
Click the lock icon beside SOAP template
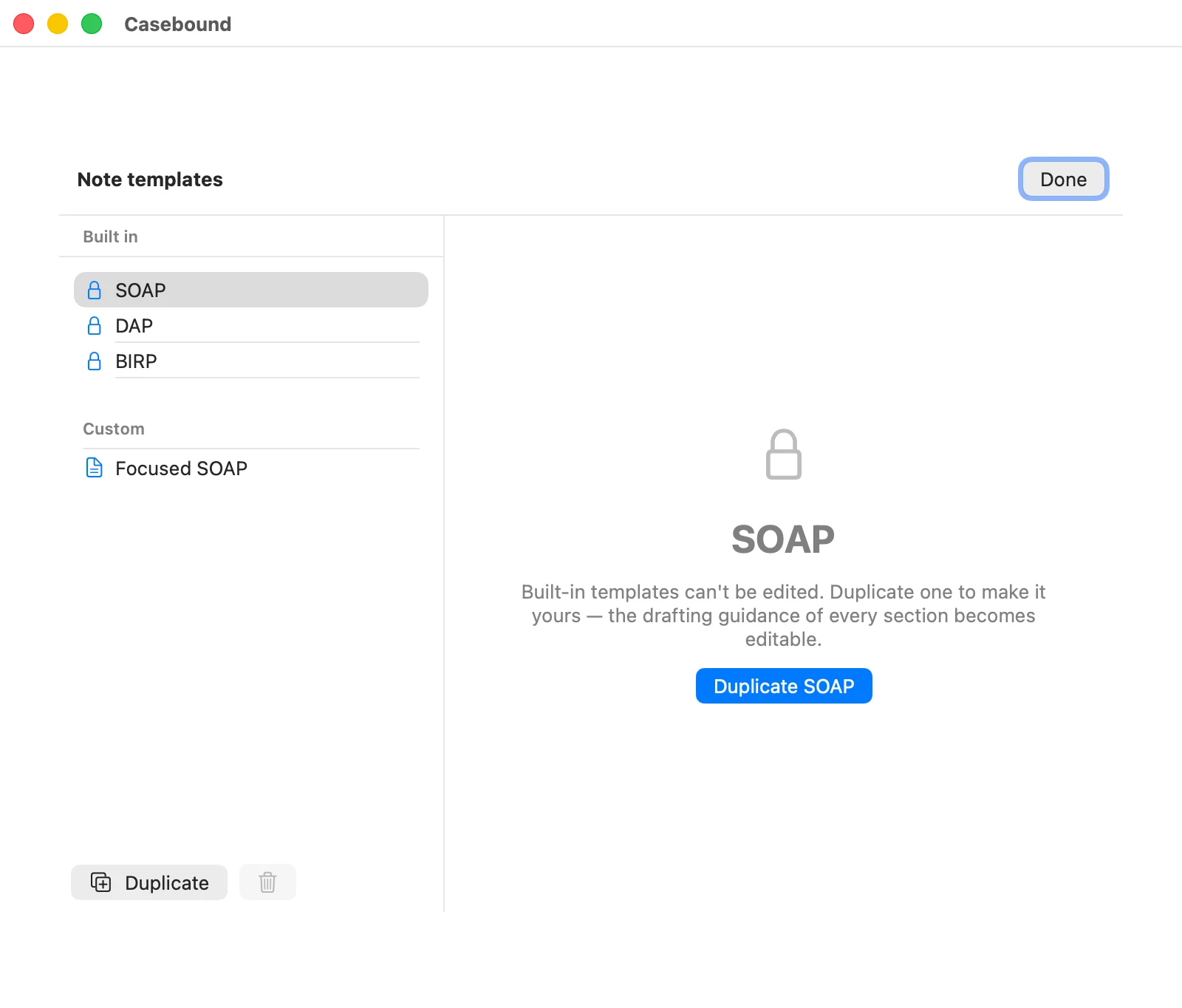click(x=95, y=290)
